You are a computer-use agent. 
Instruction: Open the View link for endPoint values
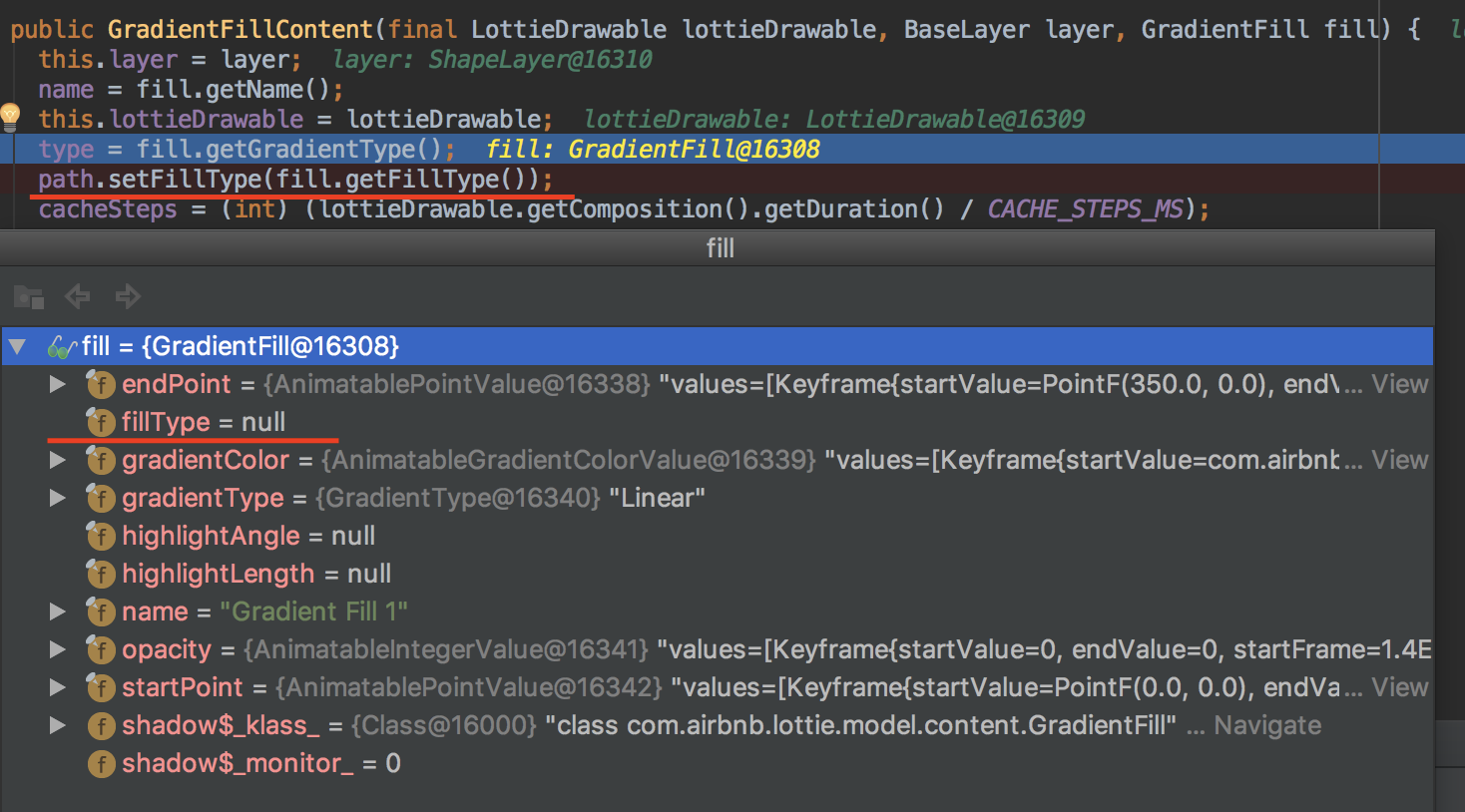tap(1400, 384)
